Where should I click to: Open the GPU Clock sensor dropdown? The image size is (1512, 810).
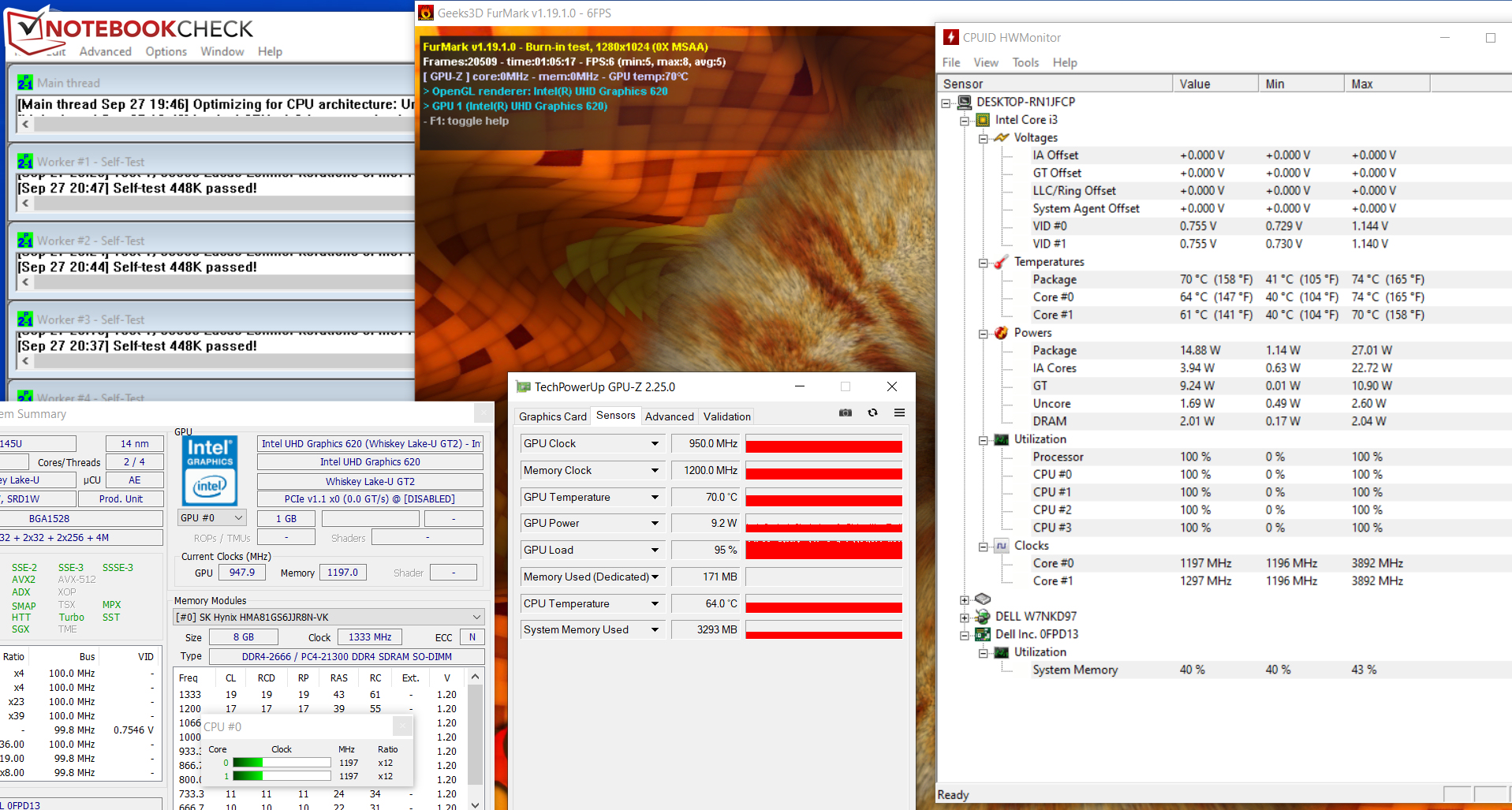(x=655, y=444)
